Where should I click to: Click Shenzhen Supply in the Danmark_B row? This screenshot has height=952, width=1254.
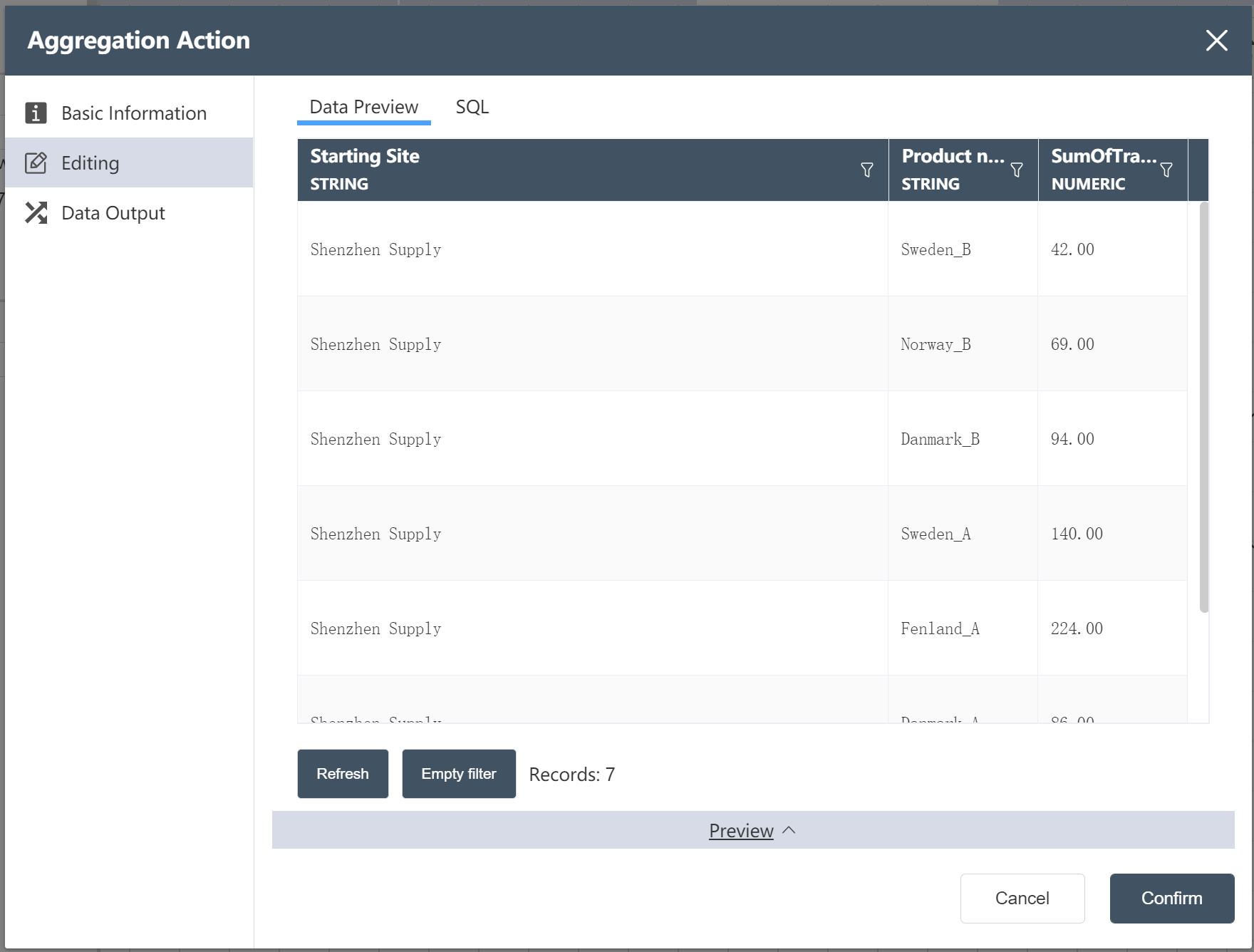(593, 438)
